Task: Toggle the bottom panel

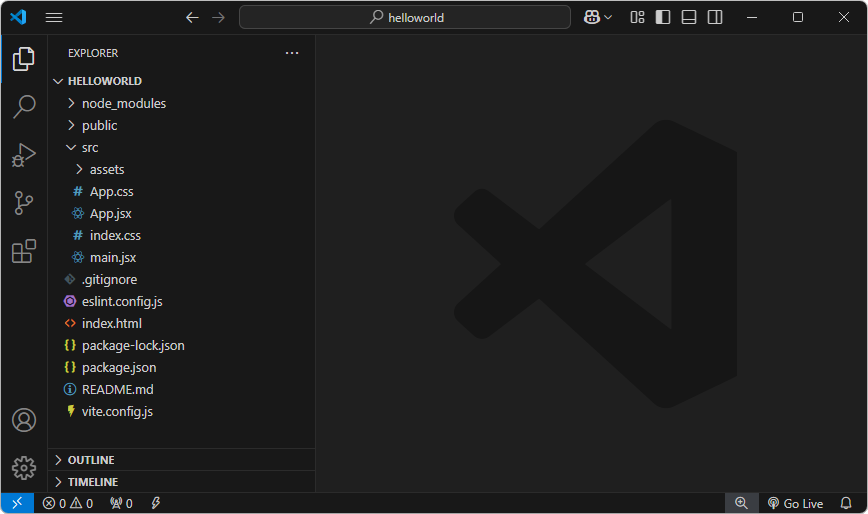Action: 689,17
